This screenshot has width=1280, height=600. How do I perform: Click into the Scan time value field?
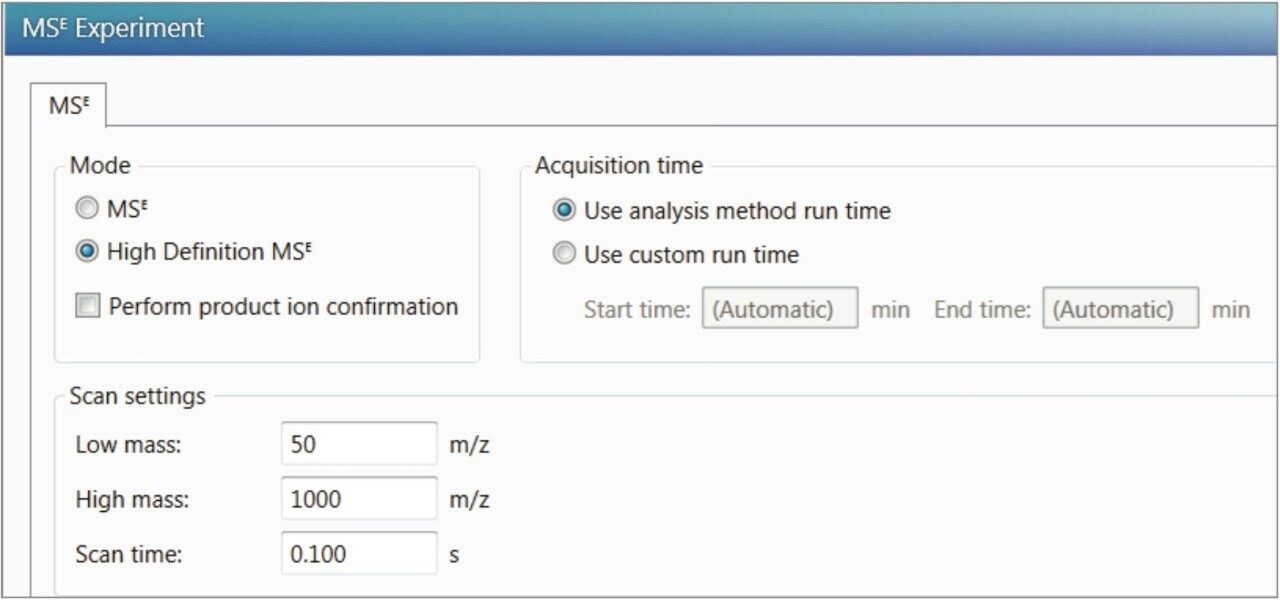(359, 553)
